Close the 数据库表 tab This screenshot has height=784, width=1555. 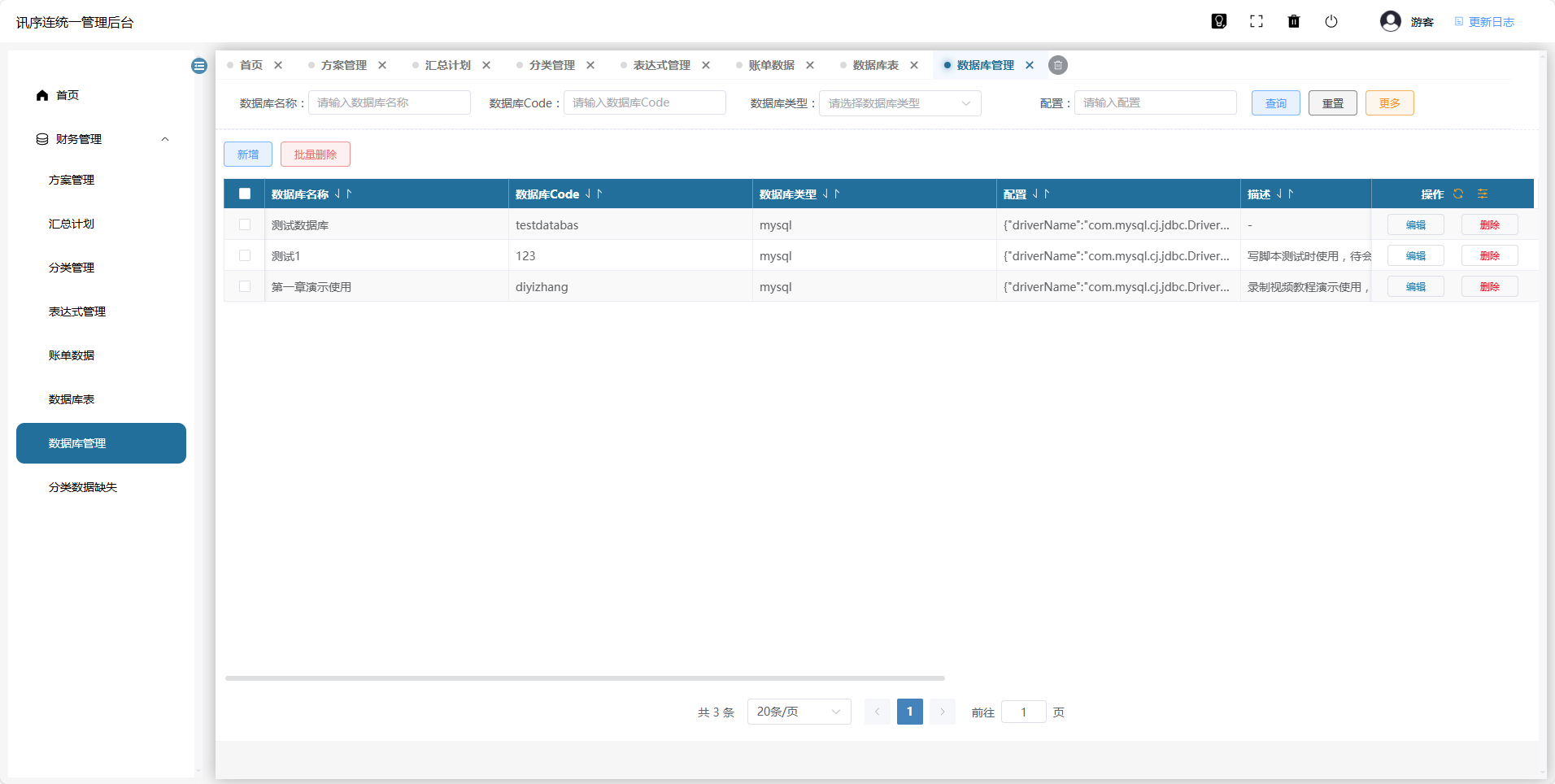914,65
